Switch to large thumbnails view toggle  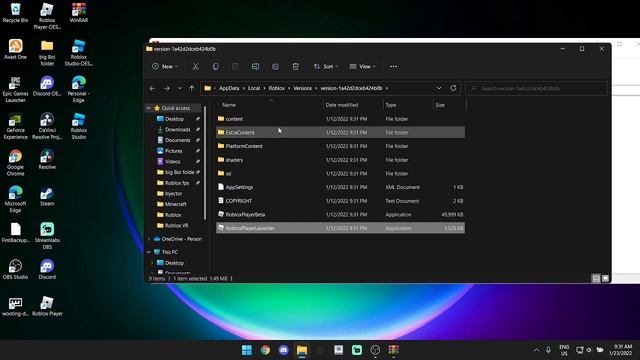605,278
